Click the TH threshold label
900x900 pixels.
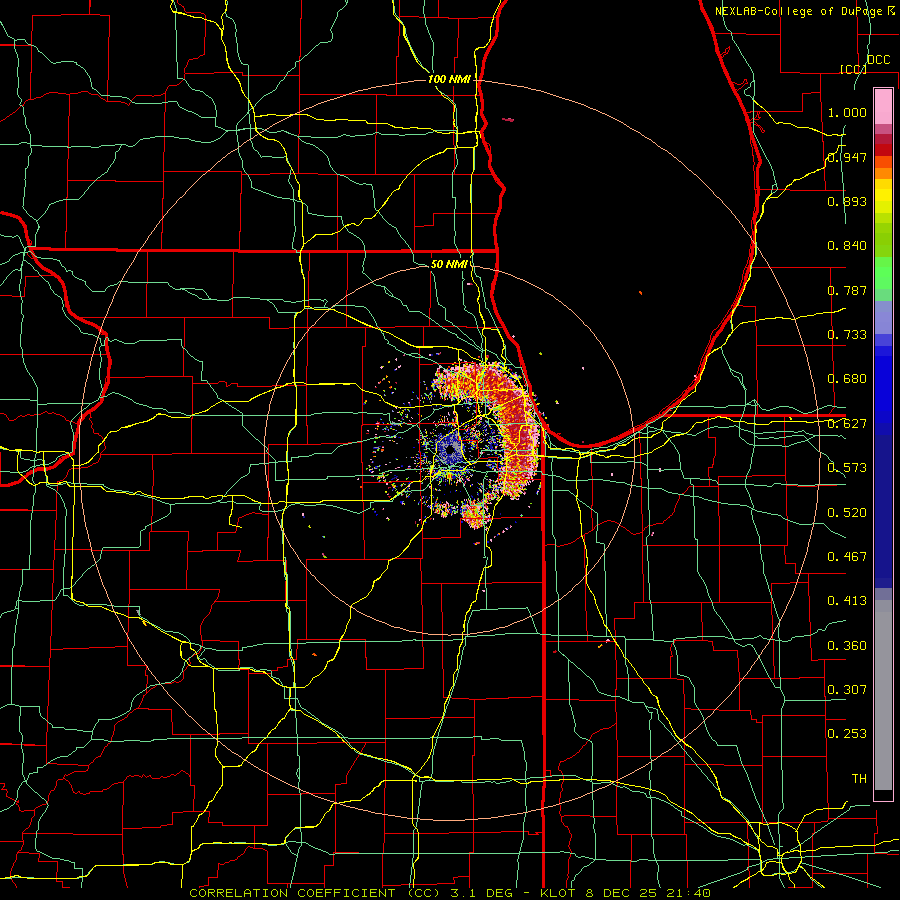pyautogui.click(x=859, y=779)
